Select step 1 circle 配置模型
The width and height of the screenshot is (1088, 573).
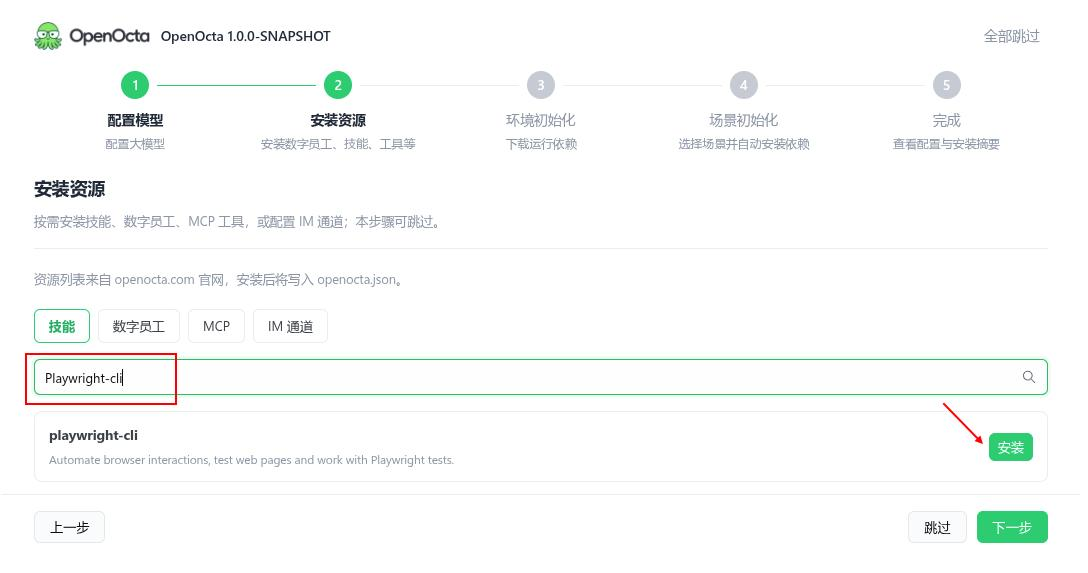(x=135, y=85)
